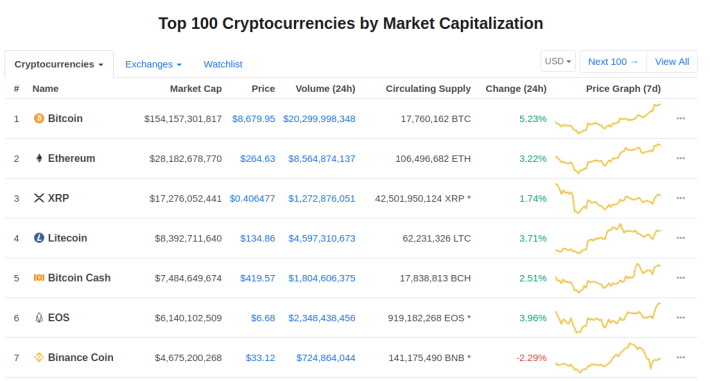Click the XRP cross logo icon
Image resolution: width=710 pixels, height=381 pixels.
pyautogui.click(x=39, y=198)
